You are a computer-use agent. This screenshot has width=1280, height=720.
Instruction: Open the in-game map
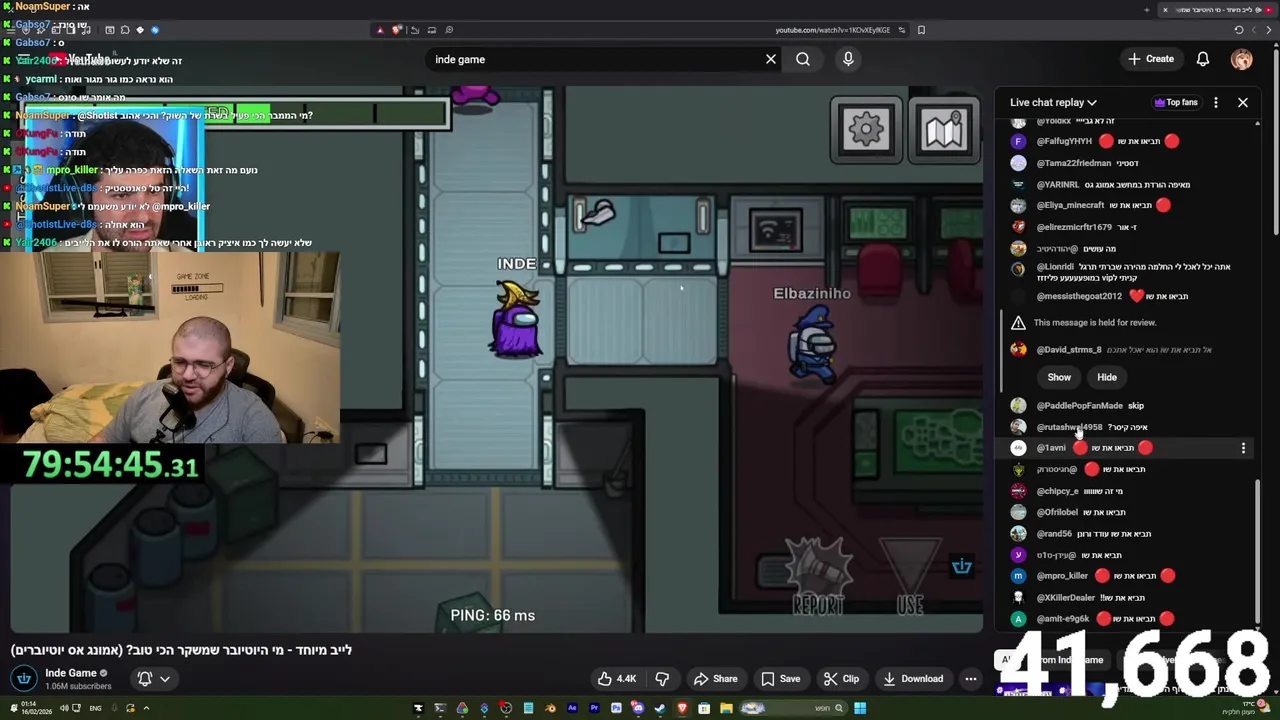[x=943, y=129]
